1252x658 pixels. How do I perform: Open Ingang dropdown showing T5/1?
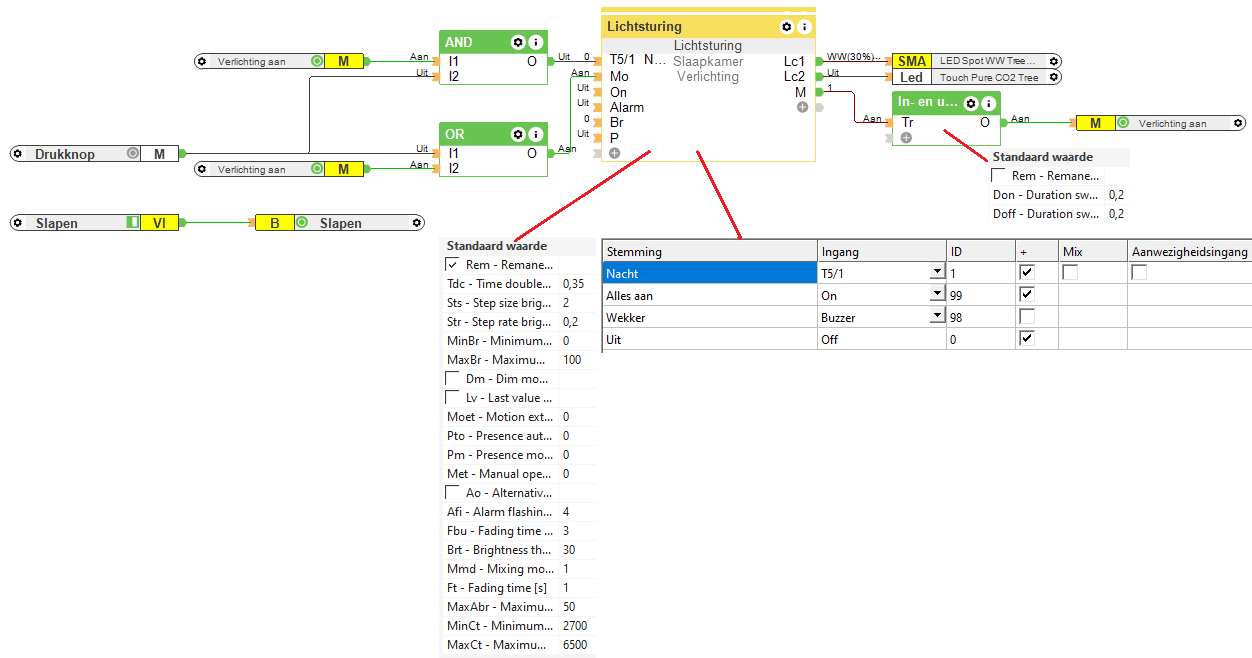(937, 272)
